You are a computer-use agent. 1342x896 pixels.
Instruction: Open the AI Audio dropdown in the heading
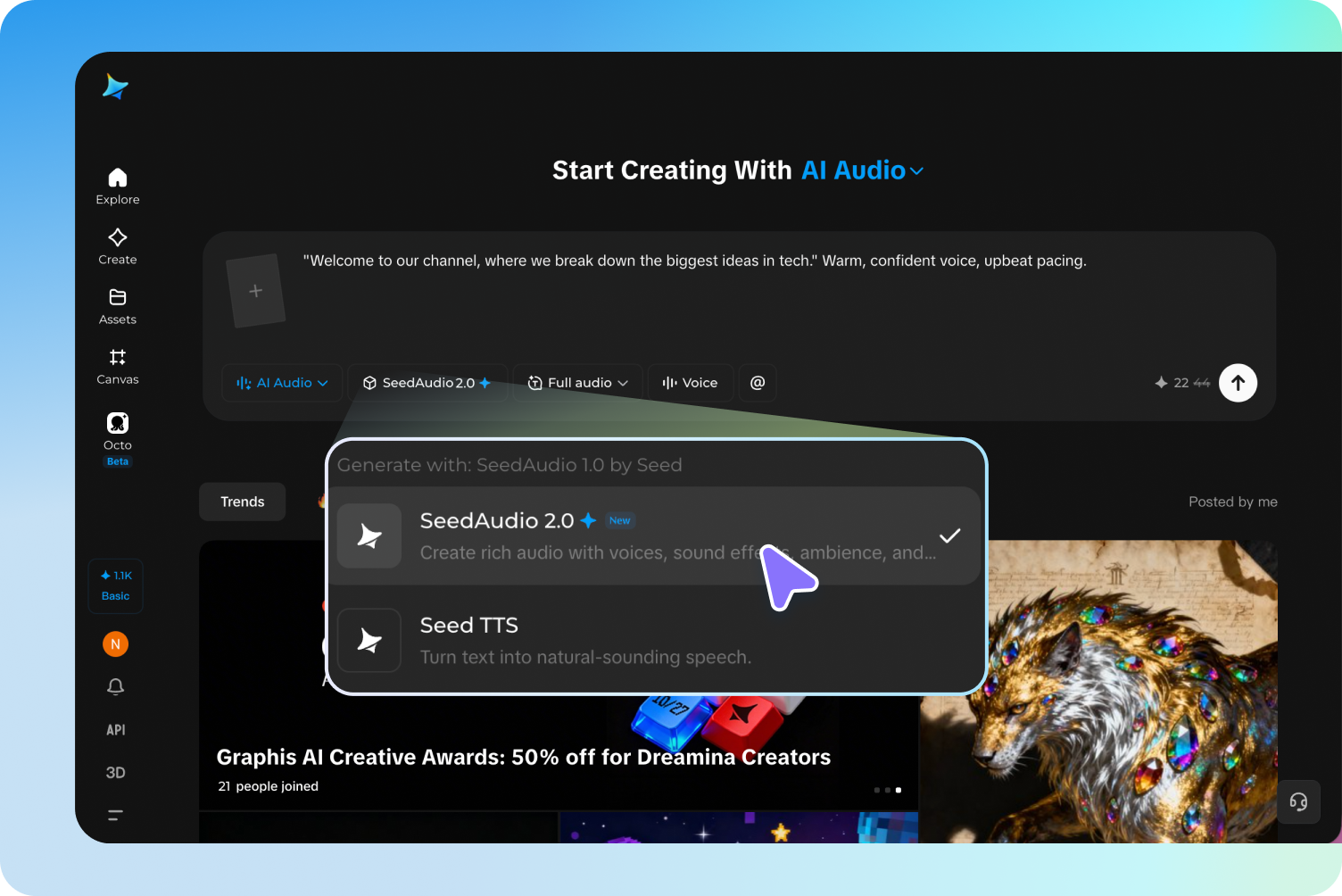click(x=862, y=170)
